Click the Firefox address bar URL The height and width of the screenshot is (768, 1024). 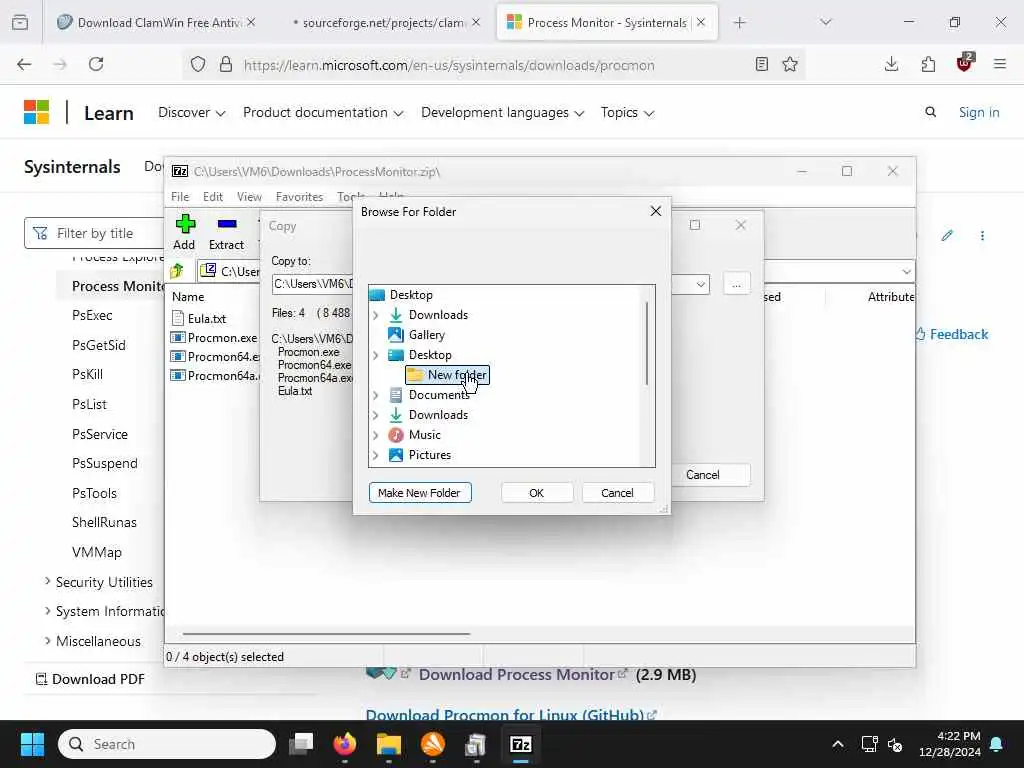(449, 65)
